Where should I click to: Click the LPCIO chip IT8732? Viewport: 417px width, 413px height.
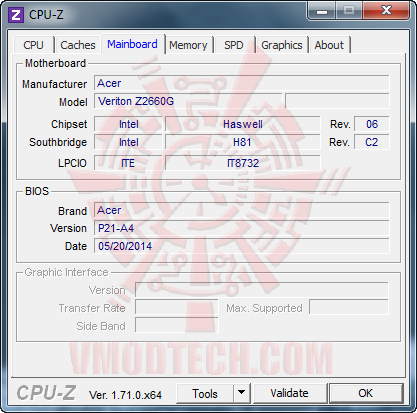click(242, 163)
